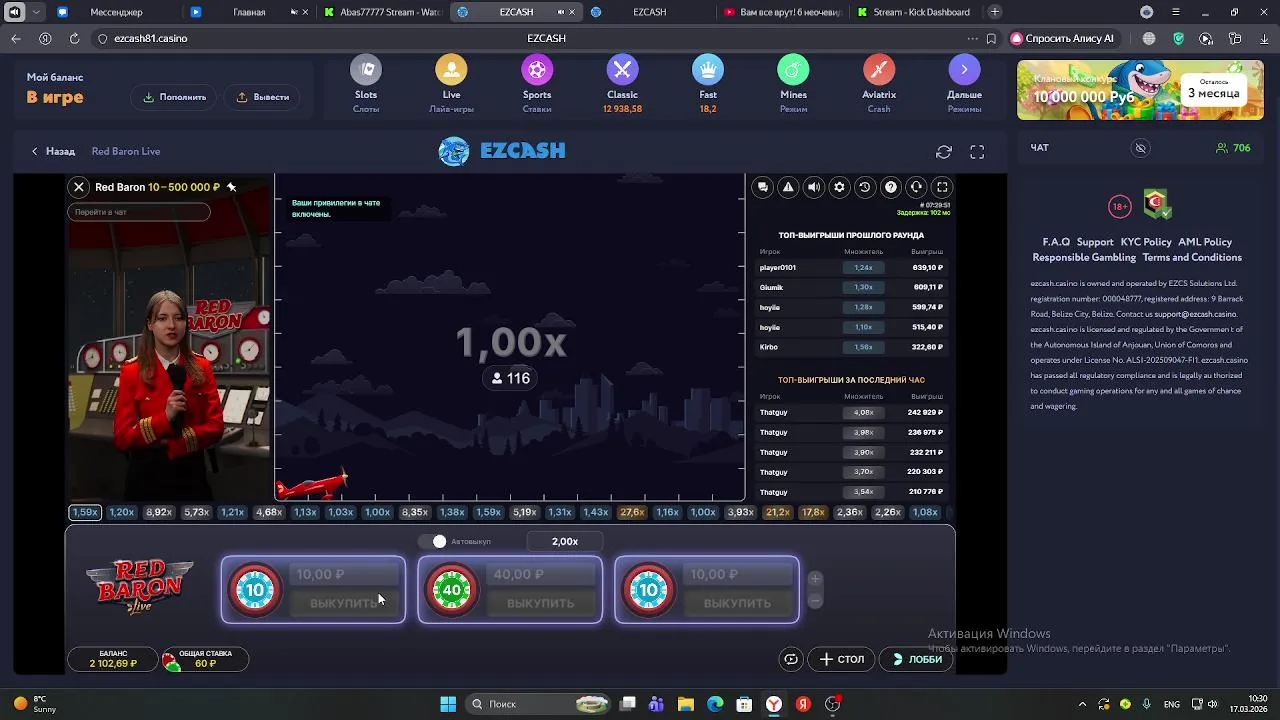The image size is (1280, 720).
Task: Switch to Abas77777 Stream browser tab
Action: click(x=382, y=12)
